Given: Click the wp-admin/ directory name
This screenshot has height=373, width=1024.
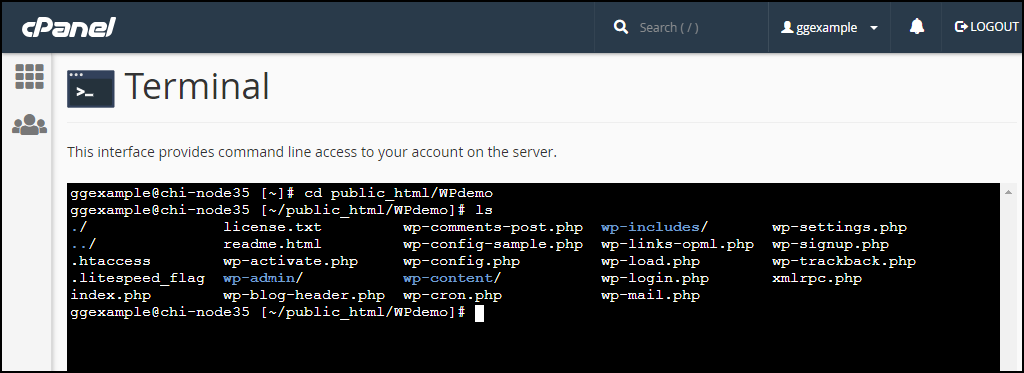Looking at the screenshot, I should [x=263, y=278].
